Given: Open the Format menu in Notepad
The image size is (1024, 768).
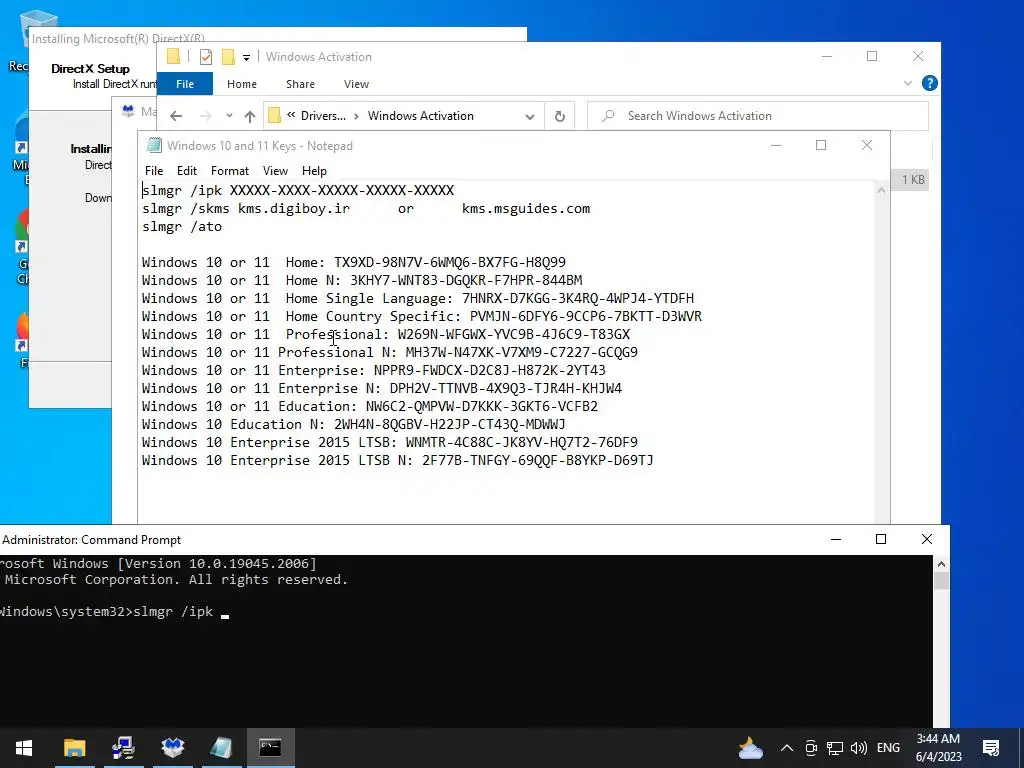Looking at the screenshot, I should tap(230, 170).
